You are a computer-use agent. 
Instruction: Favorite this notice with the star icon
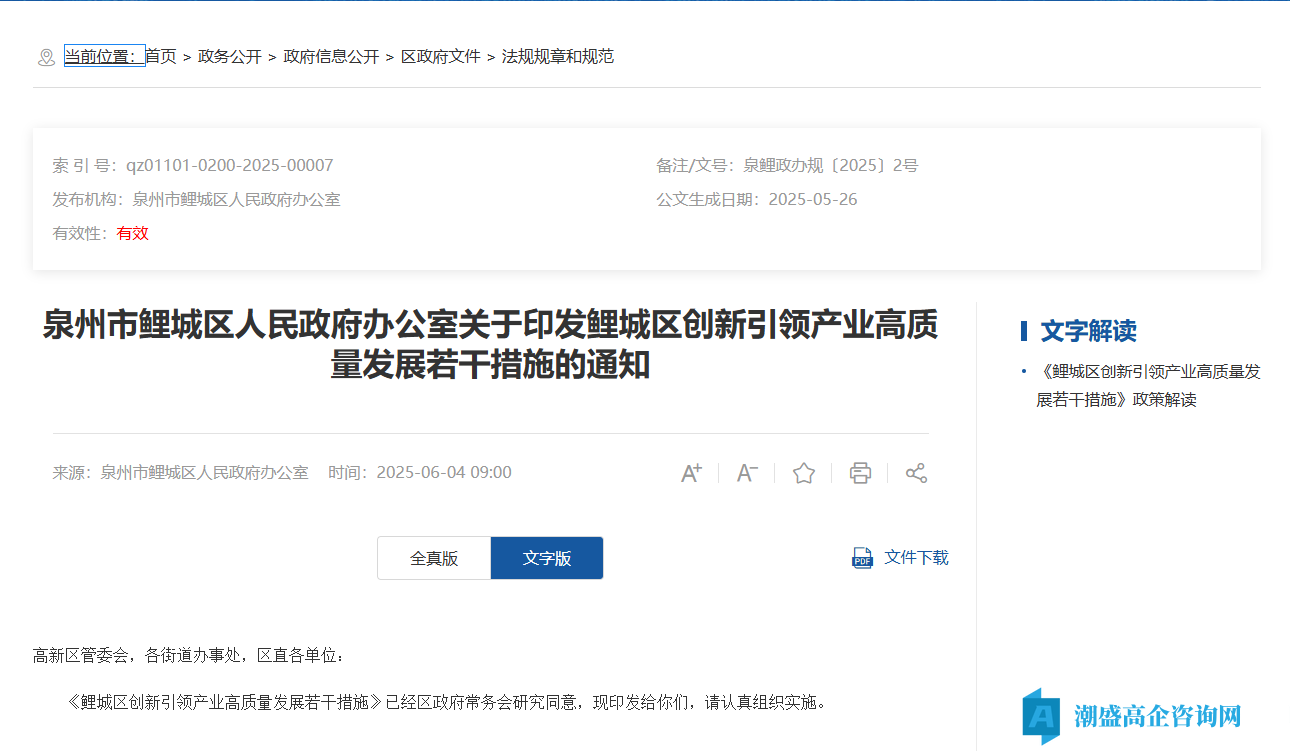click(x=804, y=473)
